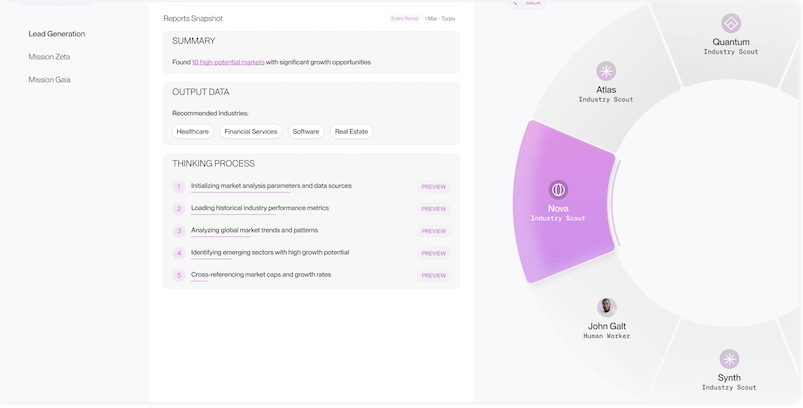Select the Nova Industry Scout segment
The image size is (803, 408).
(563, 202)
